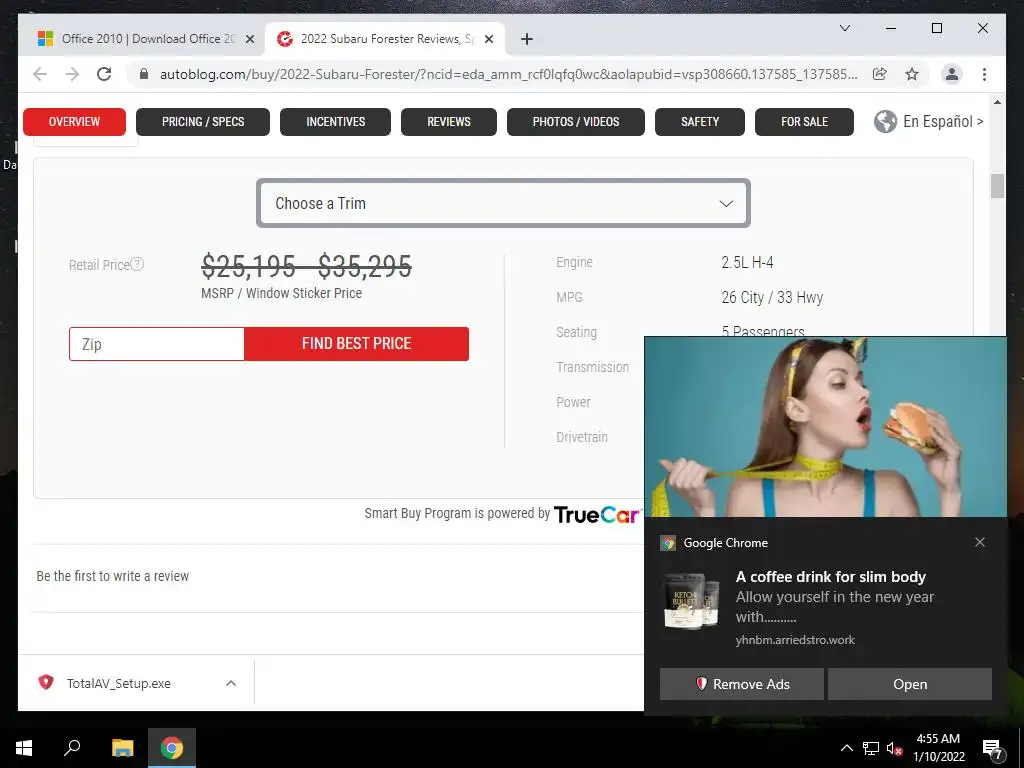Close the 2022 Subaru Forester tab
Screen dimensions: 1024x768
(x=489, y=39)
